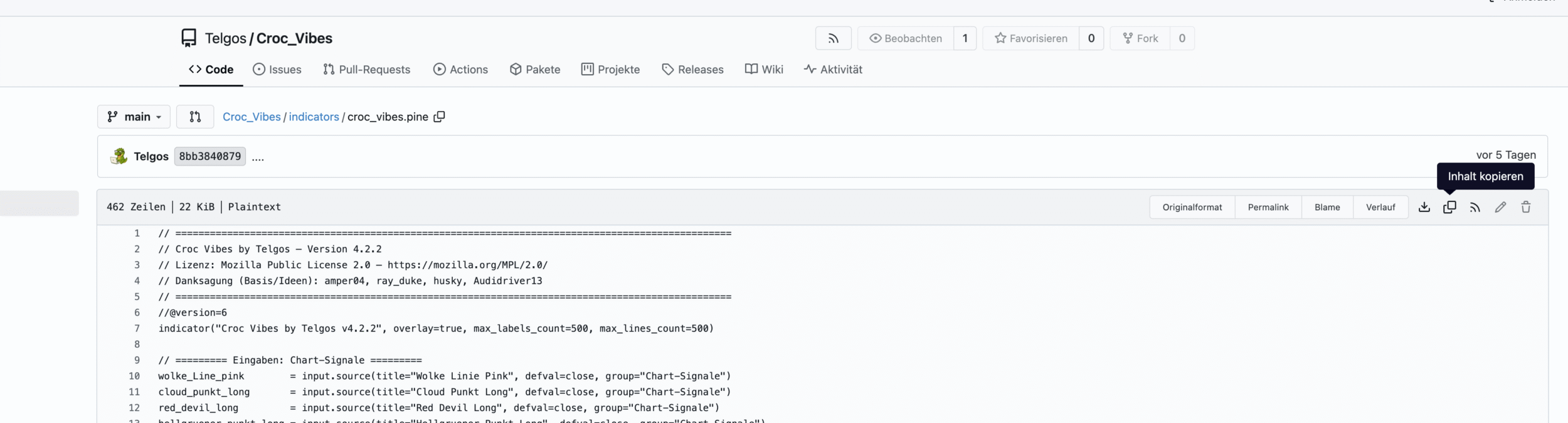Image resolution: width=1568 pixels, height=423 pixels.
Task: Download the file via download icon
Action: (1424, 207)
